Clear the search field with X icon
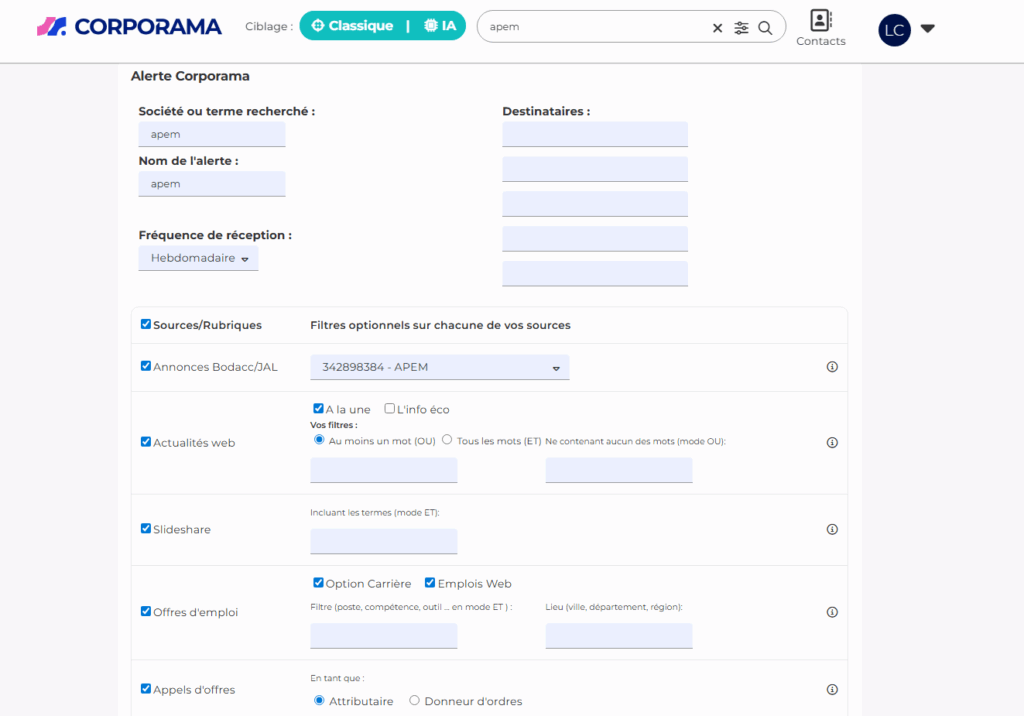This screenshot has height=716, width=1024. (717, 28)
